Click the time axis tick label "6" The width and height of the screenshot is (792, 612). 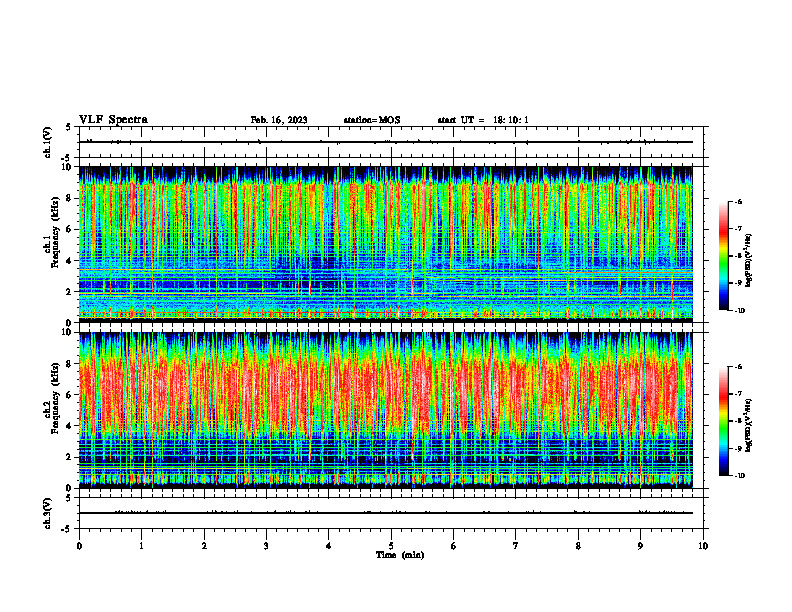tap(453, 546)
